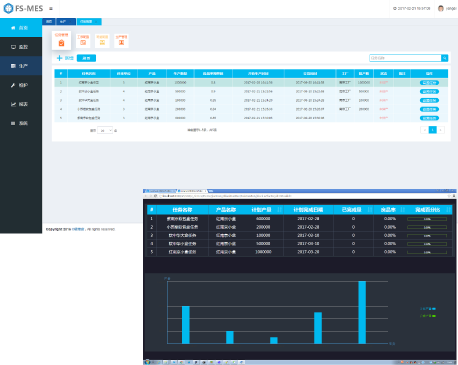The image size is (458, 365).
Task: Click the tallest bar in the bar chart
Action: [x=362, y=312]
